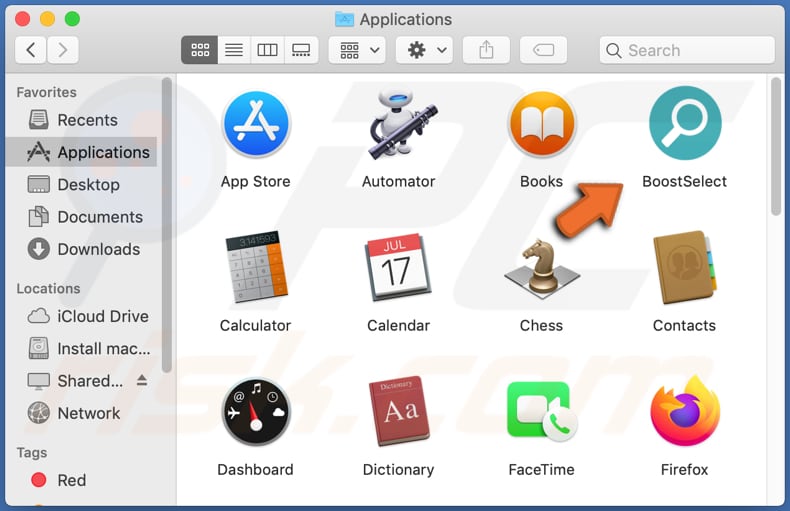This screenshot has height=511, width=790.
Task: Click the Dictionary name label
Action: [399, 470]
